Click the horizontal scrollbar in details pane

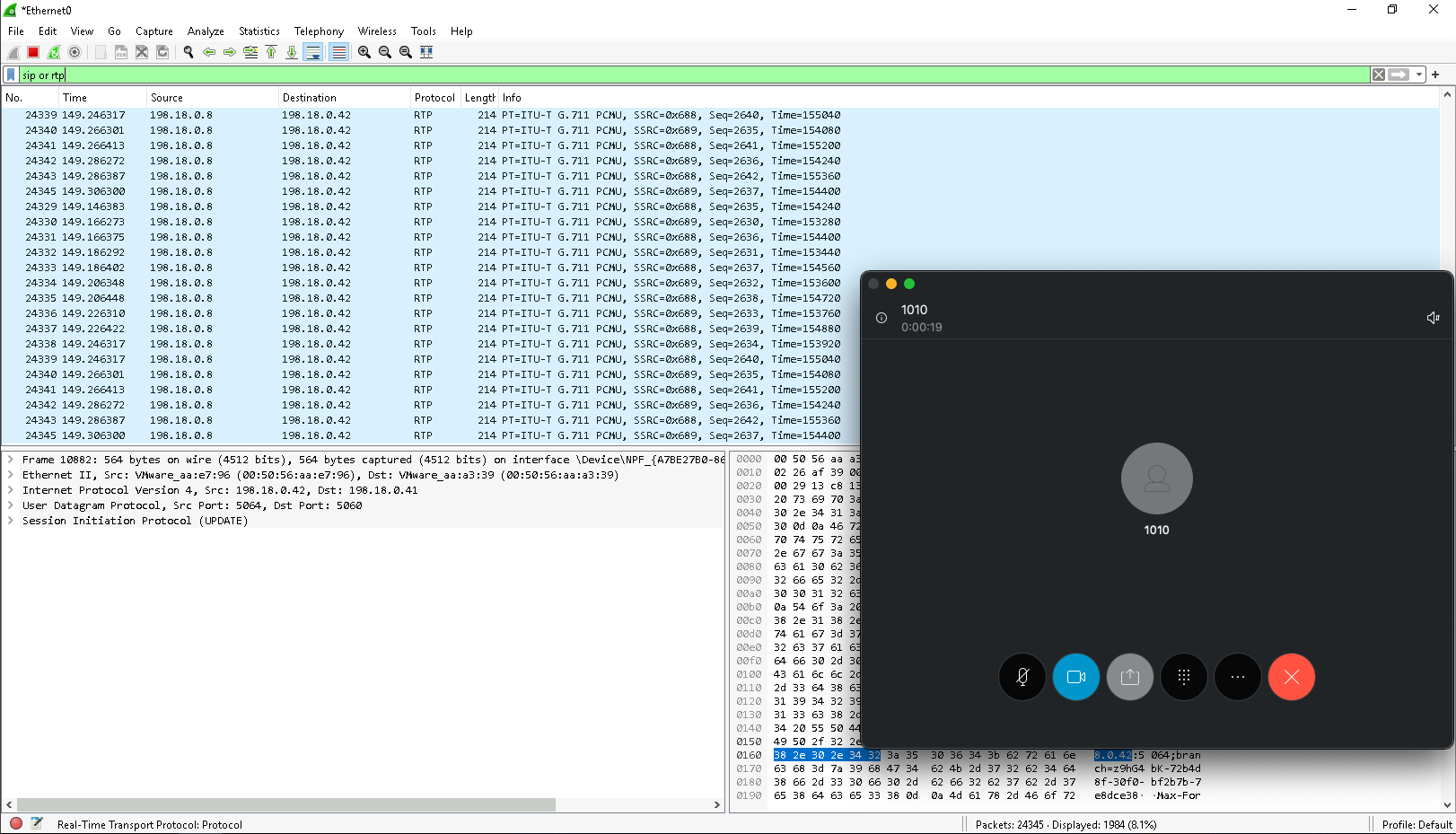click(x=285, y=804)
